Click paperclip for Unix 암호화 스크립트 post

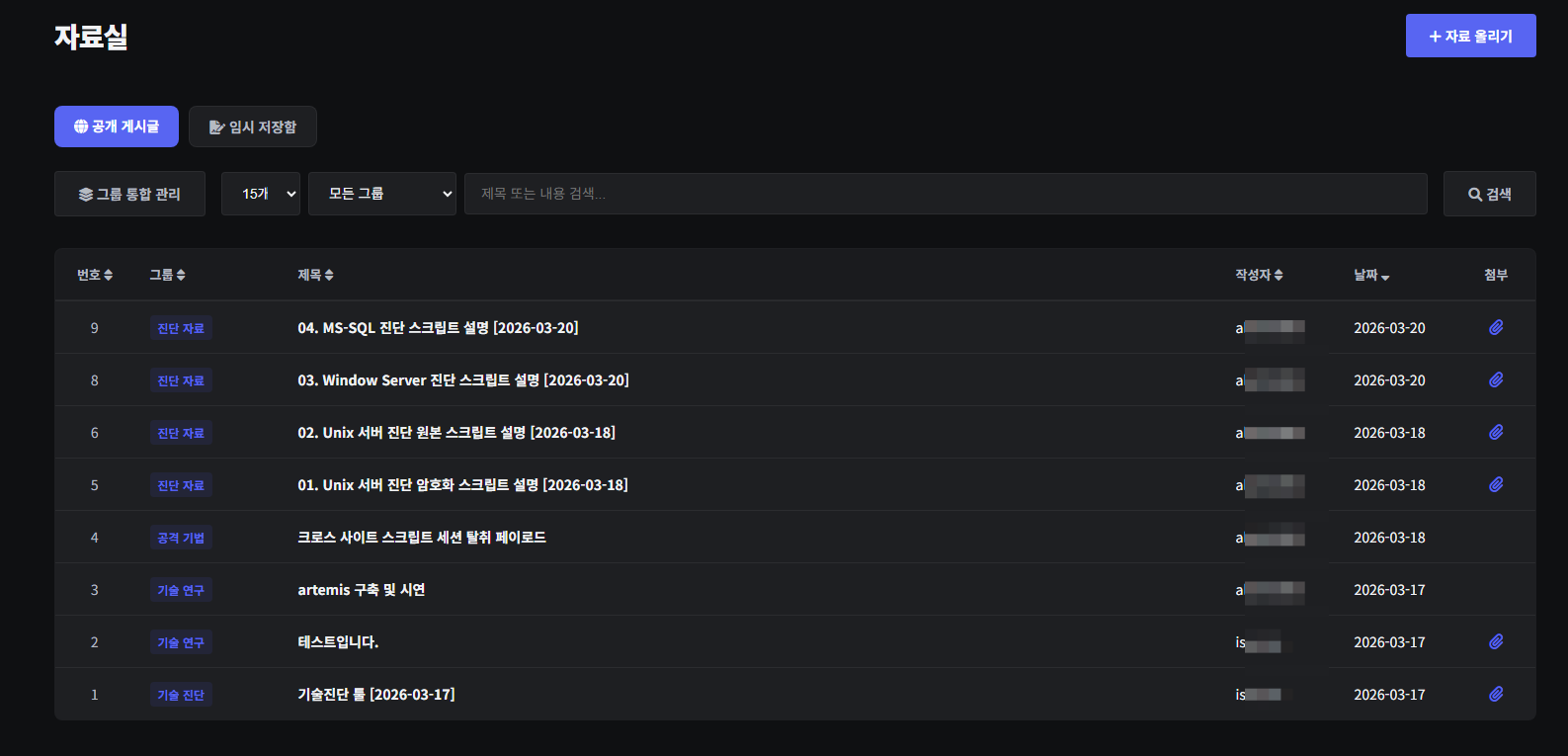click(1496, 484)
